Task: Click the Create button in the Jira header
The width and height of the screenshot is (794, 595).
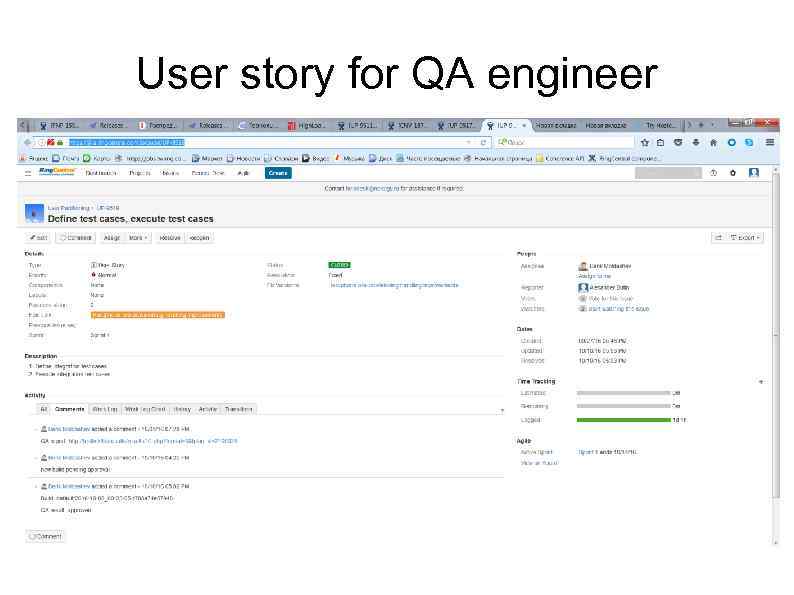Action: coord(277,173)
